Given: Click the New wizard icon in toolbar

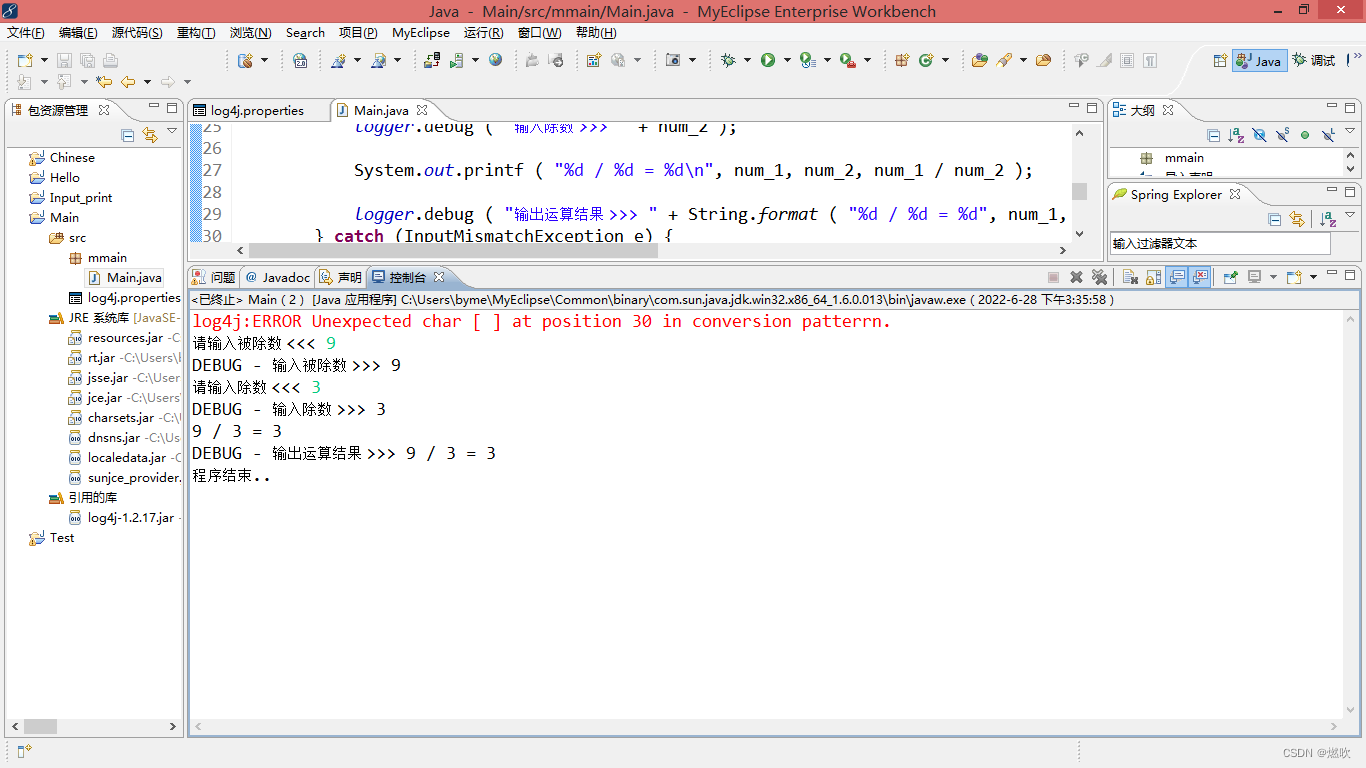Looking at the screenshot, I should pos(25,60).
